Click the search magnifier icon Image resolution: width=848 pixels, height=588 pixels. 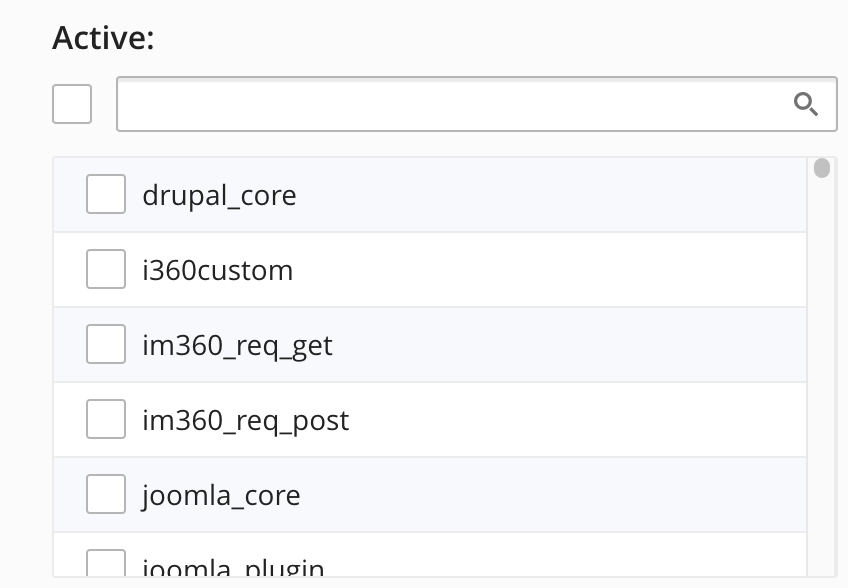pyautogui.click(x=805, y=104)
